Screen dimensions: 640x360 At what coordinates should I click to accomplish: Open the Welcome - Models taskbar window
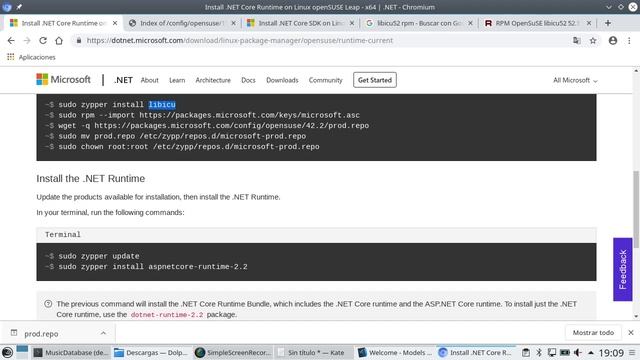[x=394, y=353]
